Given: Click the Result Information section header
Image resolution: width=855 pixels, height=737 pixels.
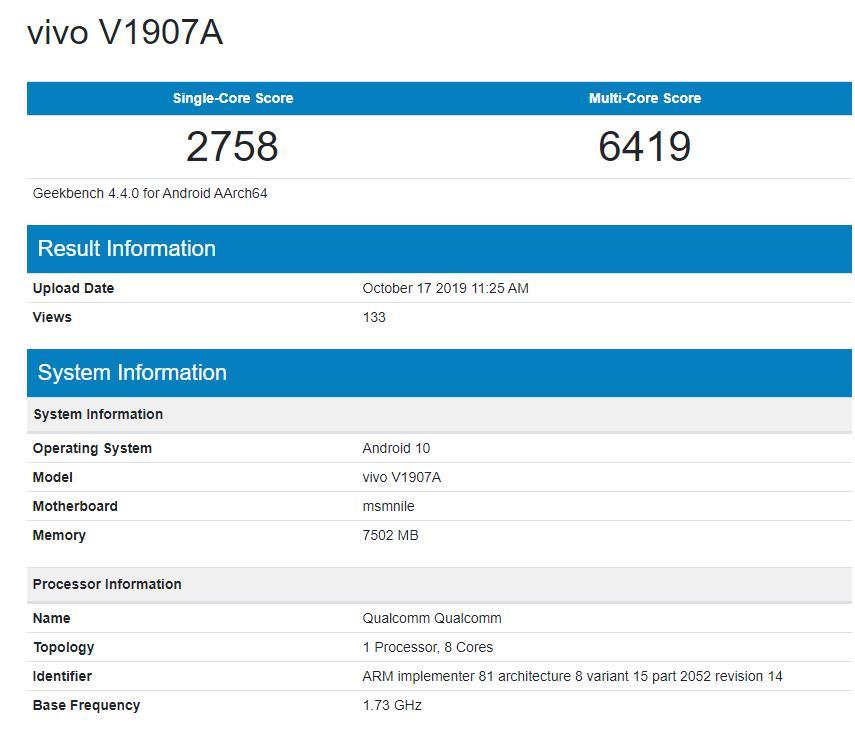Looking at the screenshot, I should point(127,249).
